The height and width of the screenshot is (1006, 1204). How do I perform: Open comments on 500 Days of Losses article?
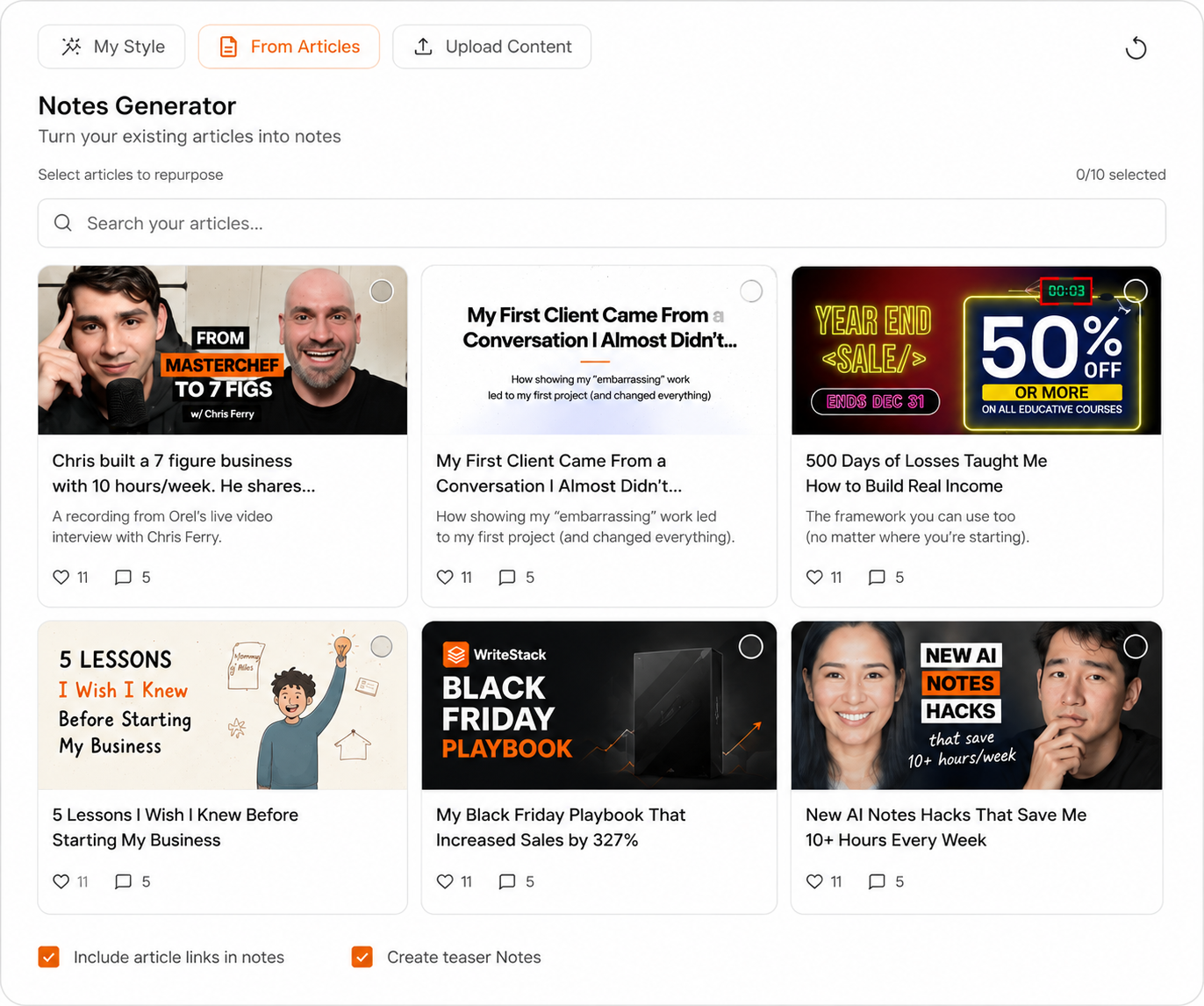877,577
